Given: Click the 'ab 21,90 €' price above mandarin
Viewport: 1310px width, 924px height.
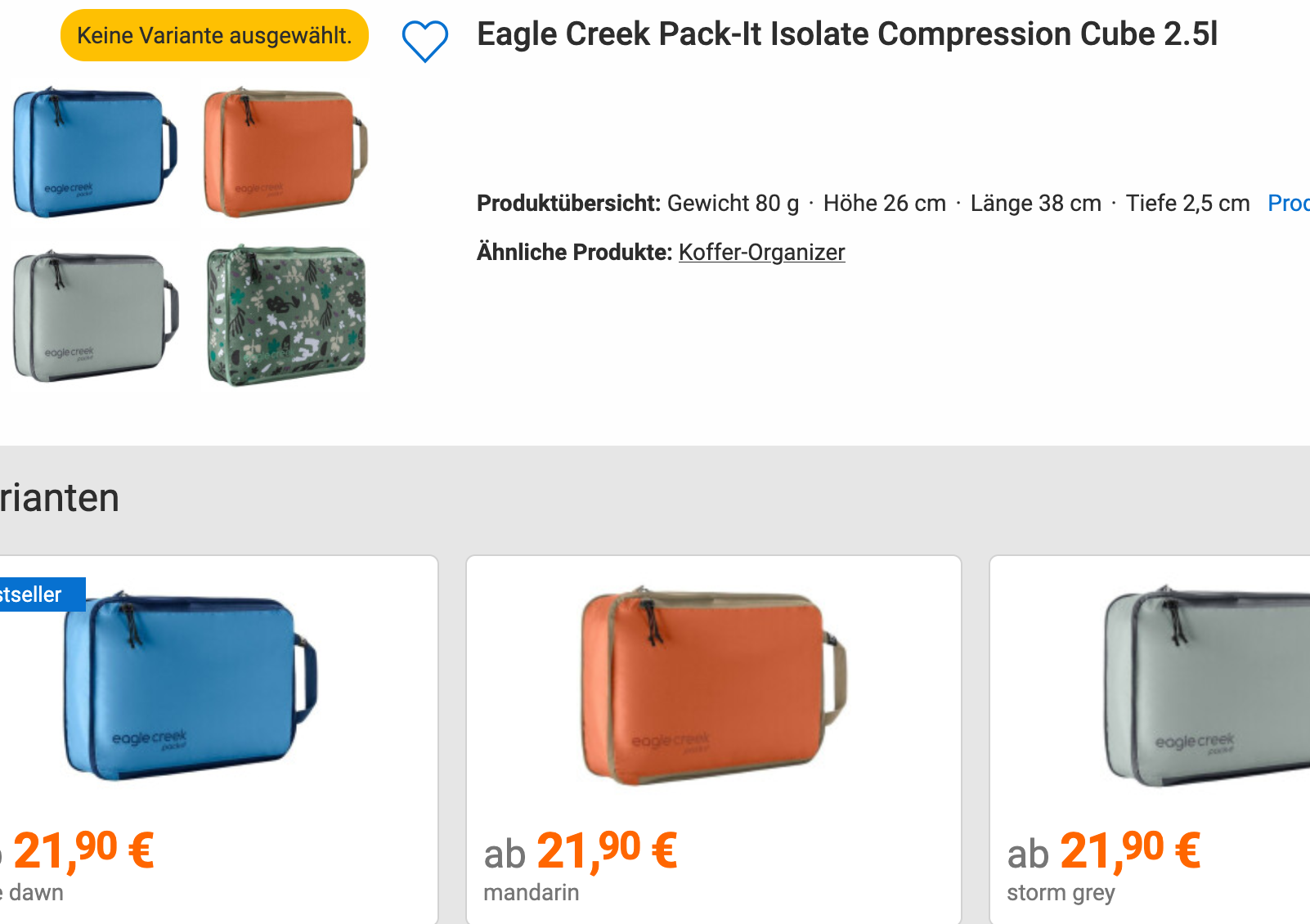Looking at the screenshot, I should point(581,850).
